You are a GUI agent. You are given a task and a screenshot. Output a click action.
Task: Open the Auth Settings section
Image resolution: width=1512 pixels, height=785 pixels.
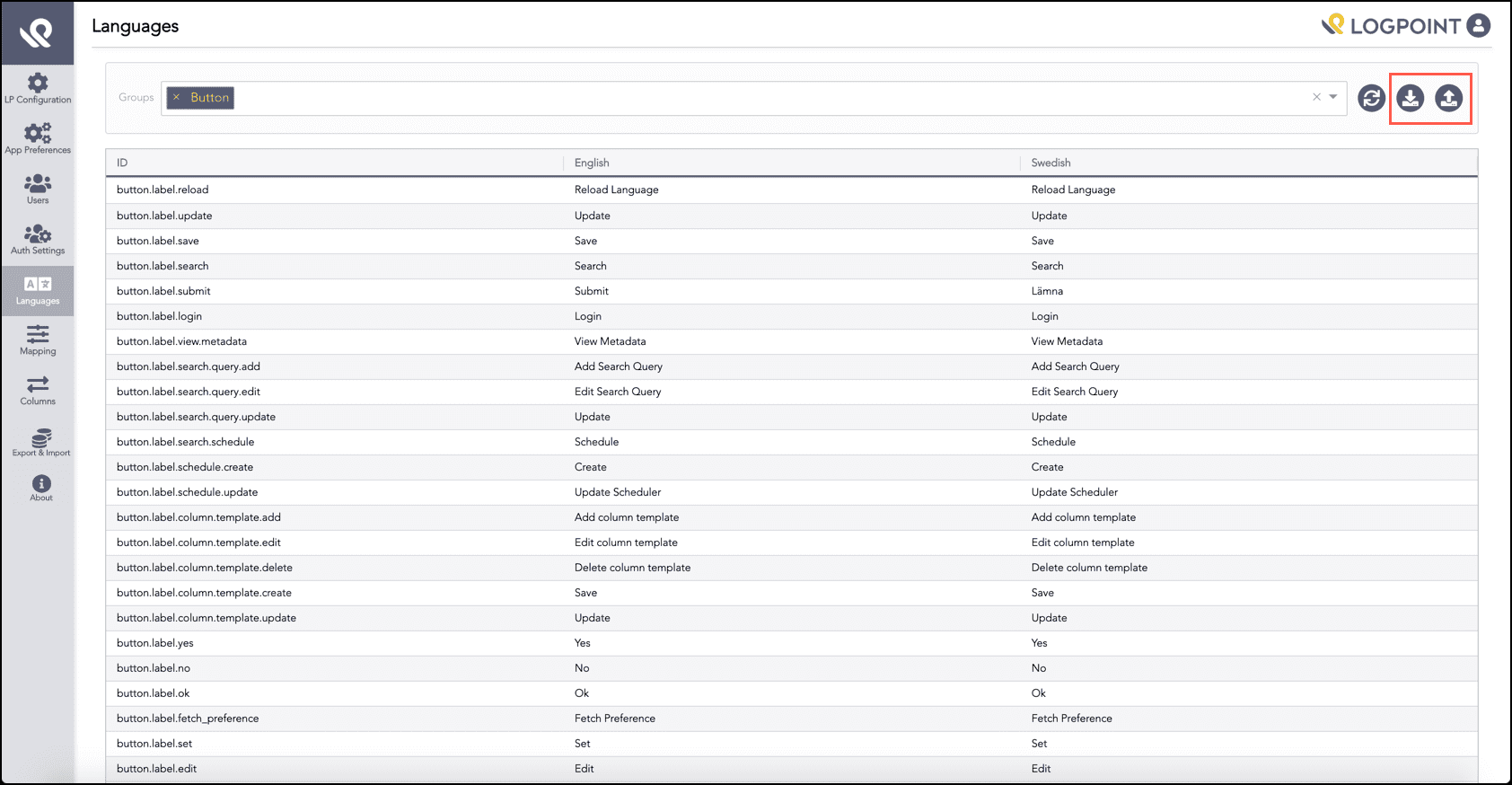tap(38, 238)
